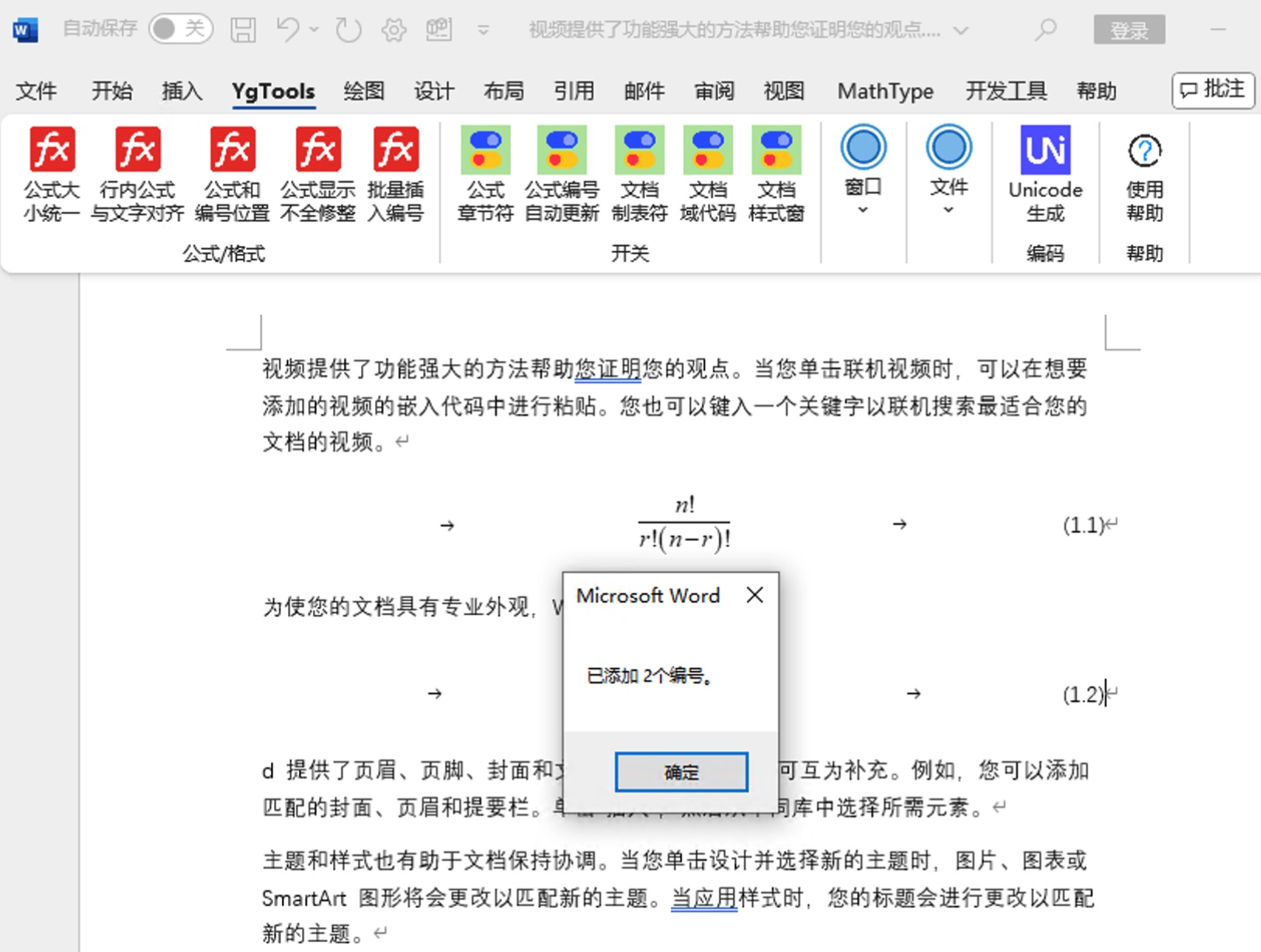
Task: Switch to the 绘图 tab
Action: click(364, 91)
